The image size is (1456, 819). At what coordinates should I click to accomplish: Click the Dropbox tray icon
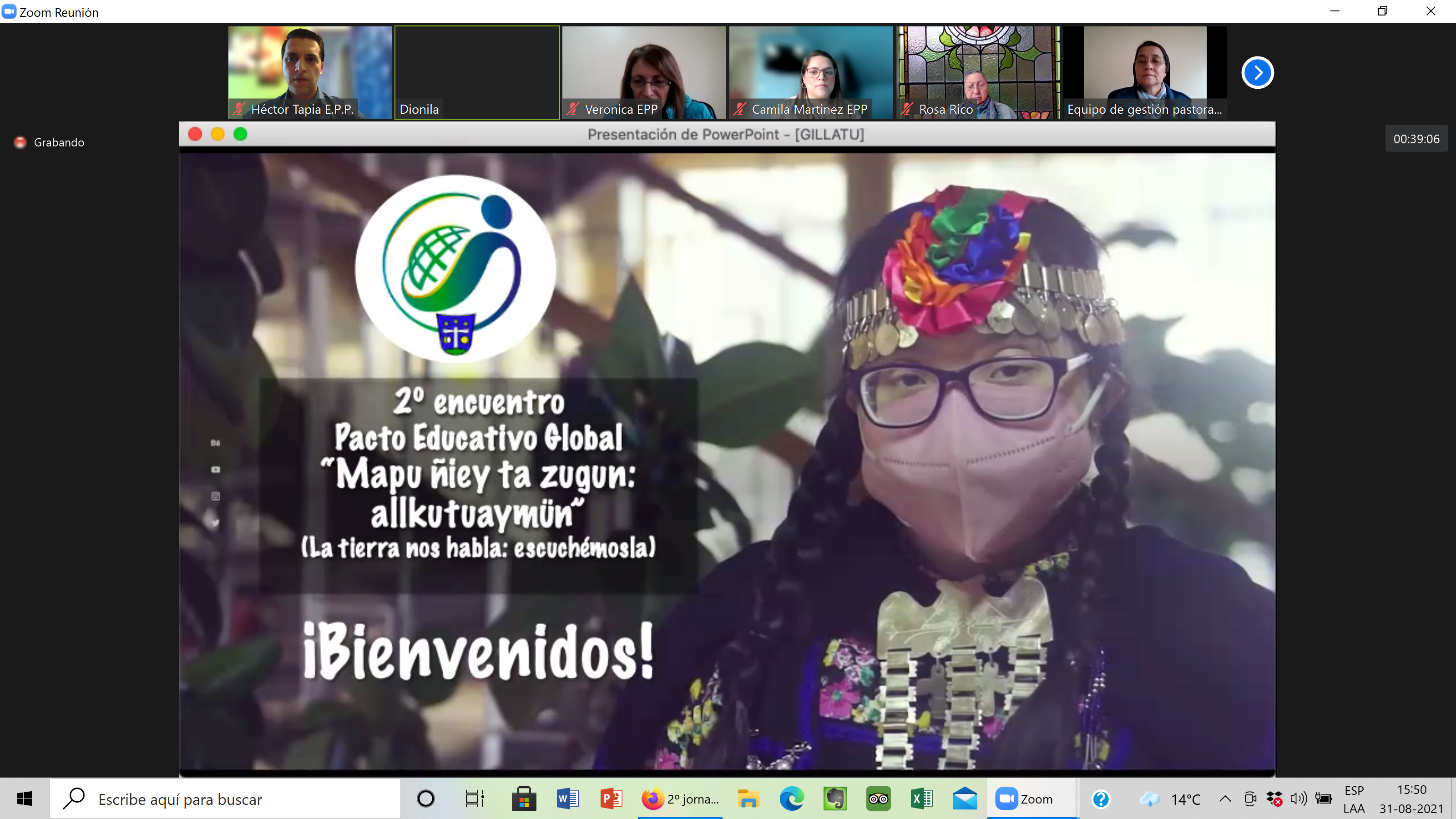point(1274,799)
